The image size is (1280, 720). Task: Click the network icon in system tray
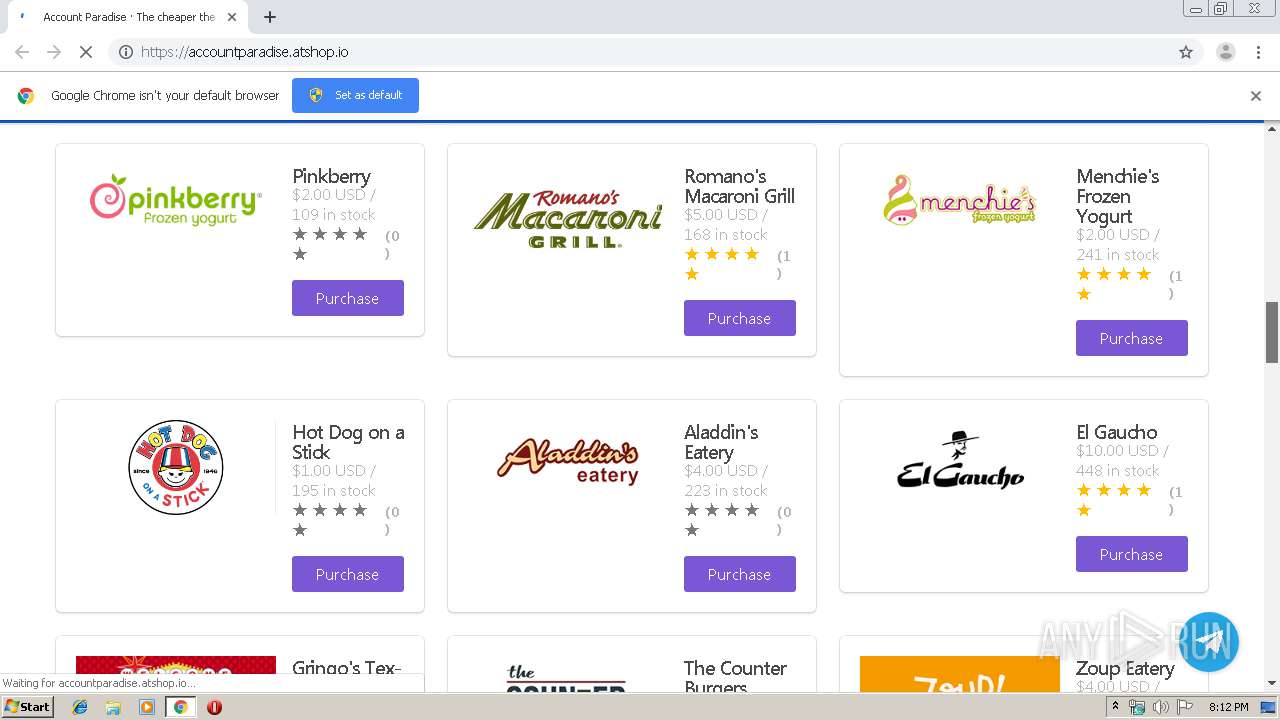(1137, 707)
